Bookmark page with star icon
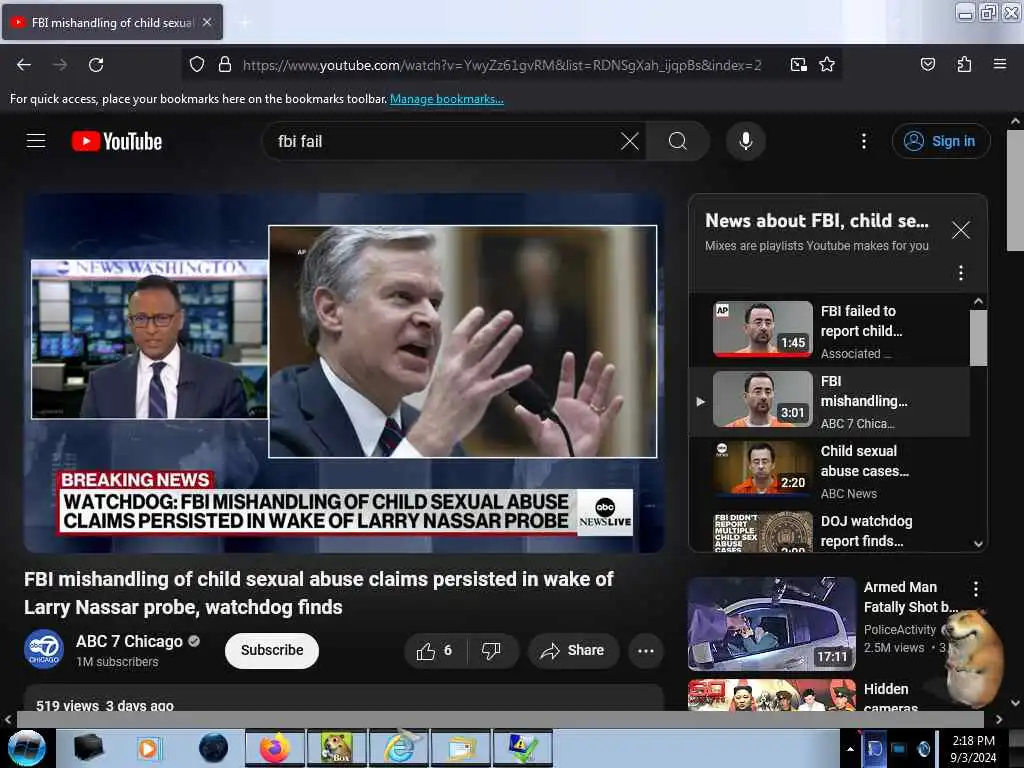 point(827,65)
